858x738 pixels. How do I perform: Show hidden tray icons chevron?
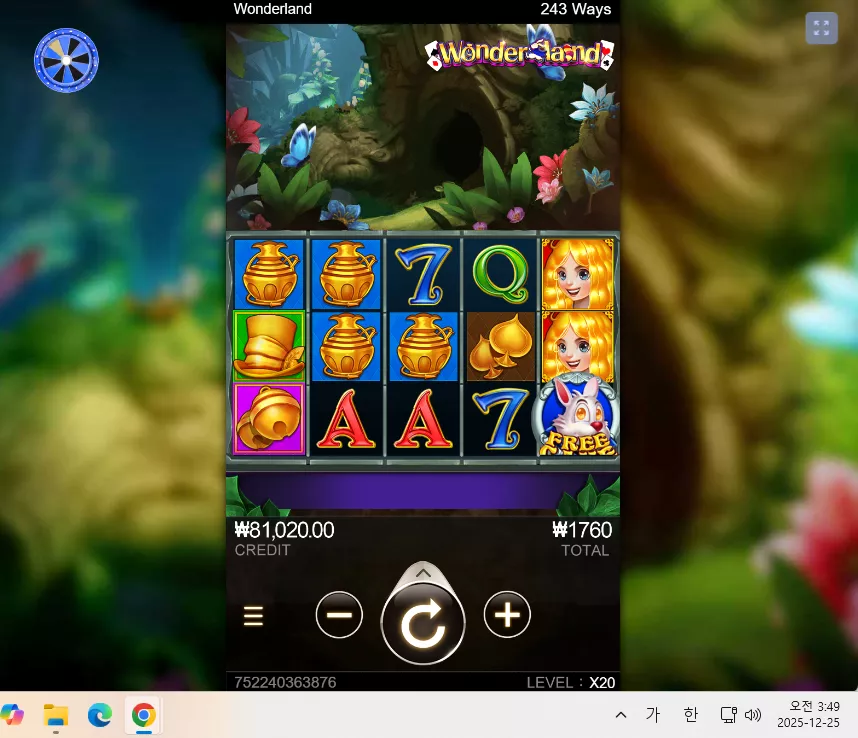coord(621,714)
